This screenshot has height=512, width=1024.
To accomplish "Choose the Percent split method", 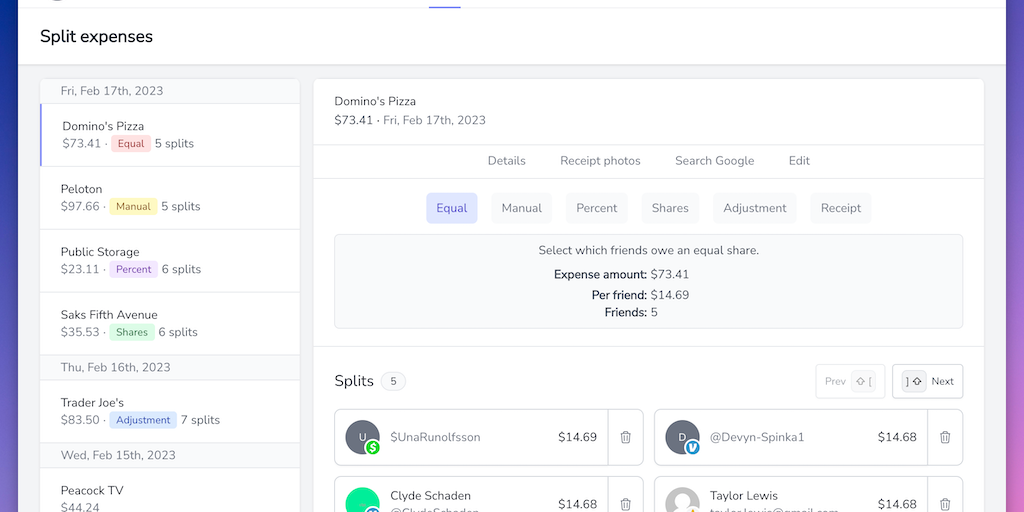I will (x=596, y=208).
